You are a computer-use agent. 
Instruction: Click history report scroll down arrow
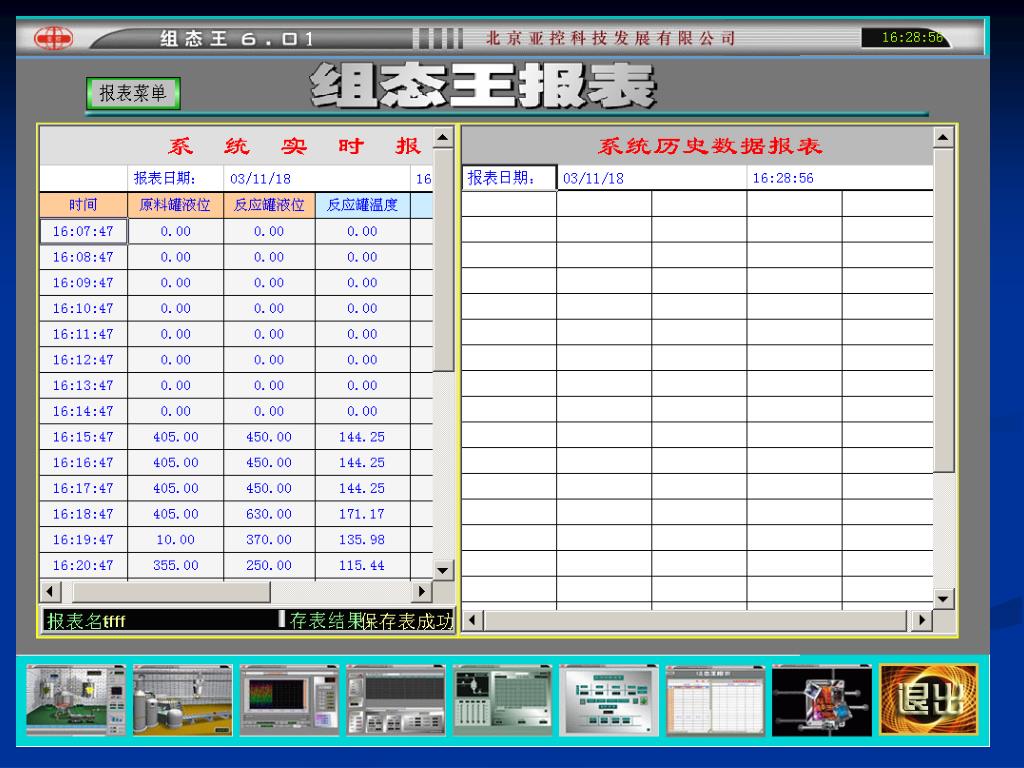pos(943,598)
